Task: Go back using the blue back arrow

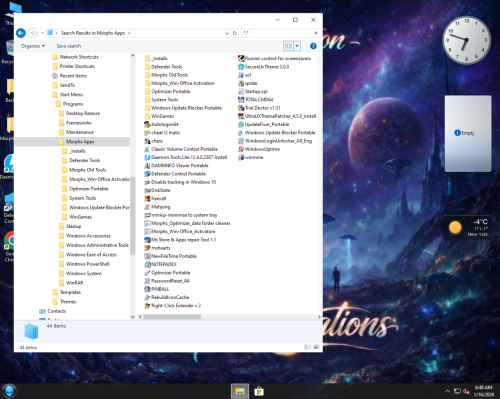Action: pyautogui.click(x=21, y=33)
